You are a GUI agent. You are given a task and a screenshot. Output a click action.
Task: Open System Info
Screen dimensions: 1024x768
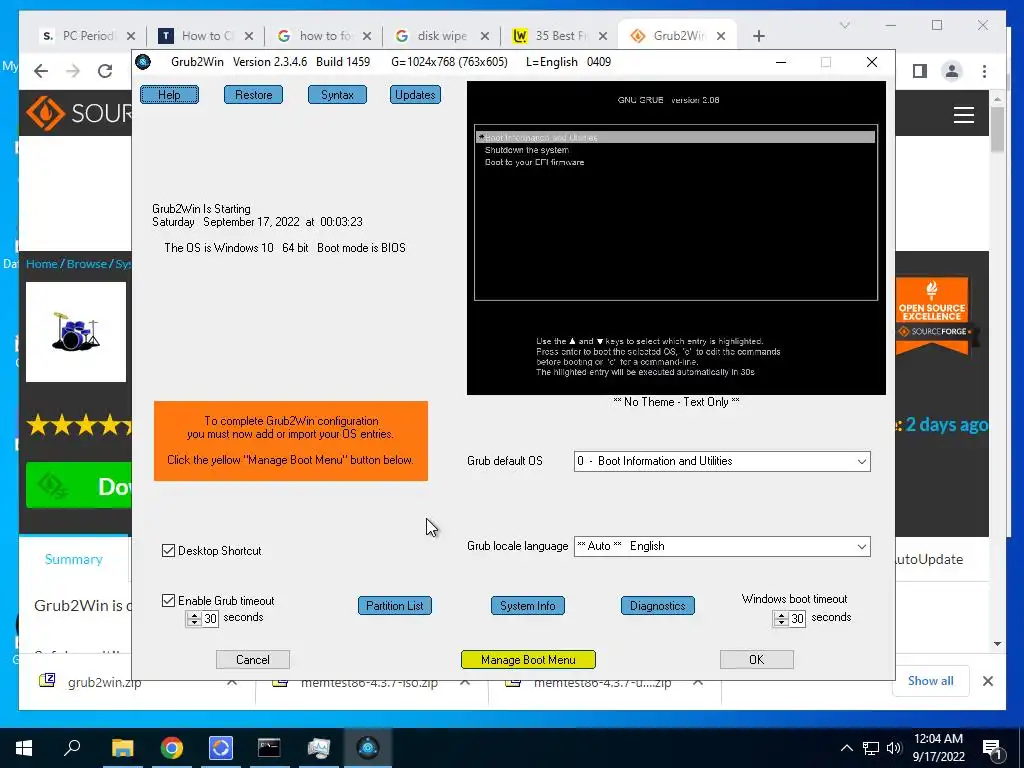pyautogui.click(x=528, y=605)
